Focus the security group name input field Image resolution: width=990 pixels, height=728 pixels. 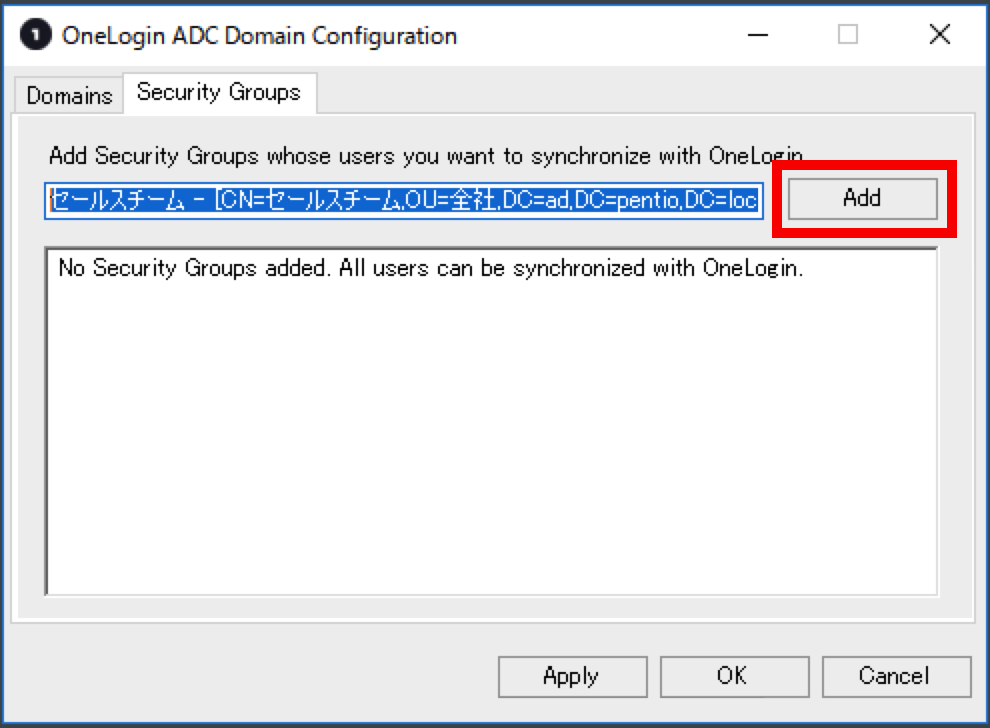point(404,201)
